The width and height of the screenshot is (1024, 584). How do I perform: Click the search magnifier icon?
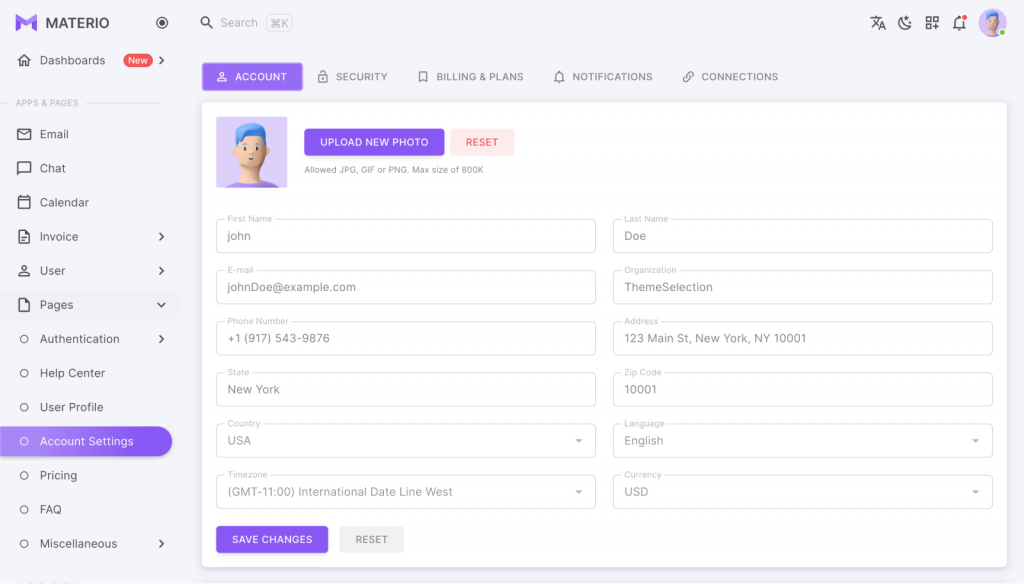tap(206, 23)
